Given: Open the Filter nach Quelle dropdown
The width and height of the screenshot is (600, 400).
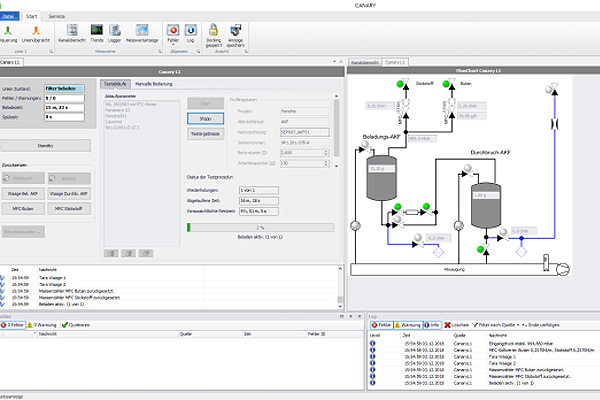Looking at the screenshot, I should (x=496, y=325).
